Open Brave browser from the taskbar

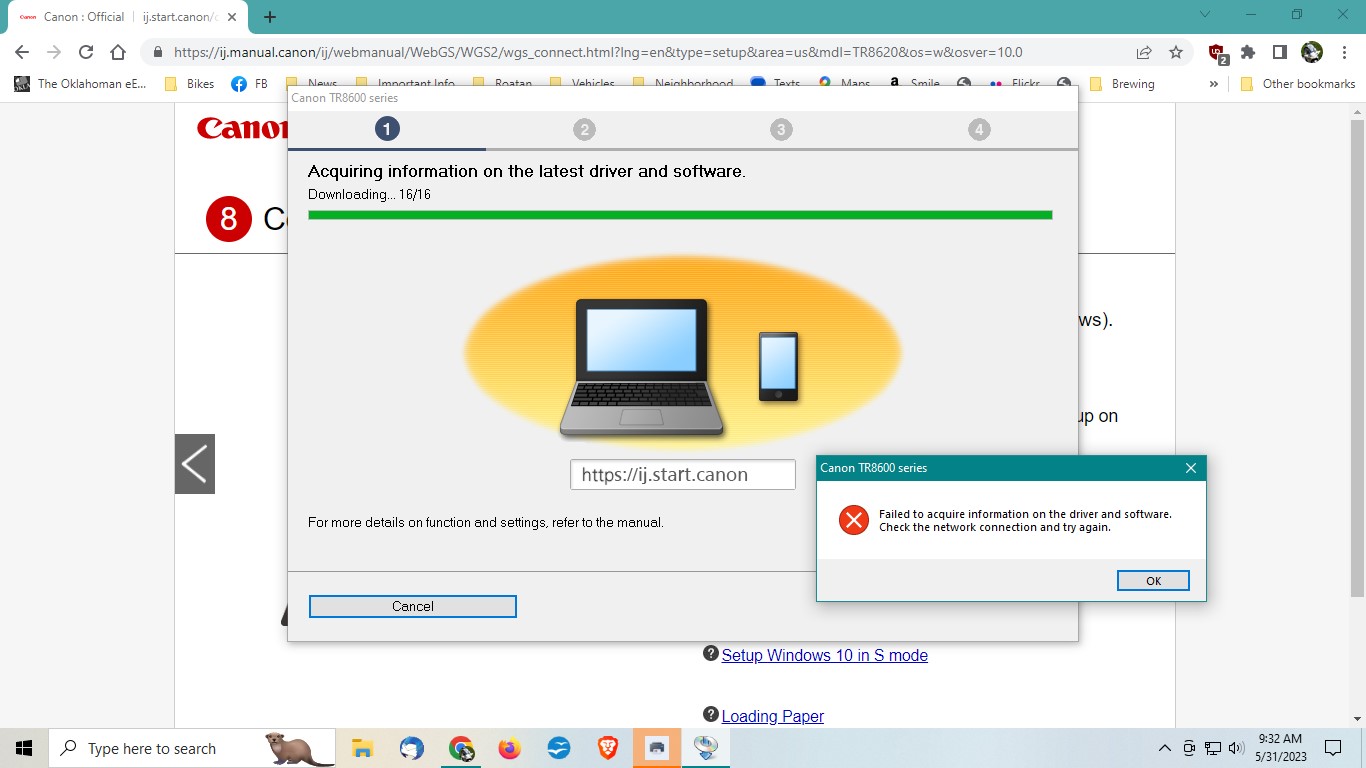[608, 748]
